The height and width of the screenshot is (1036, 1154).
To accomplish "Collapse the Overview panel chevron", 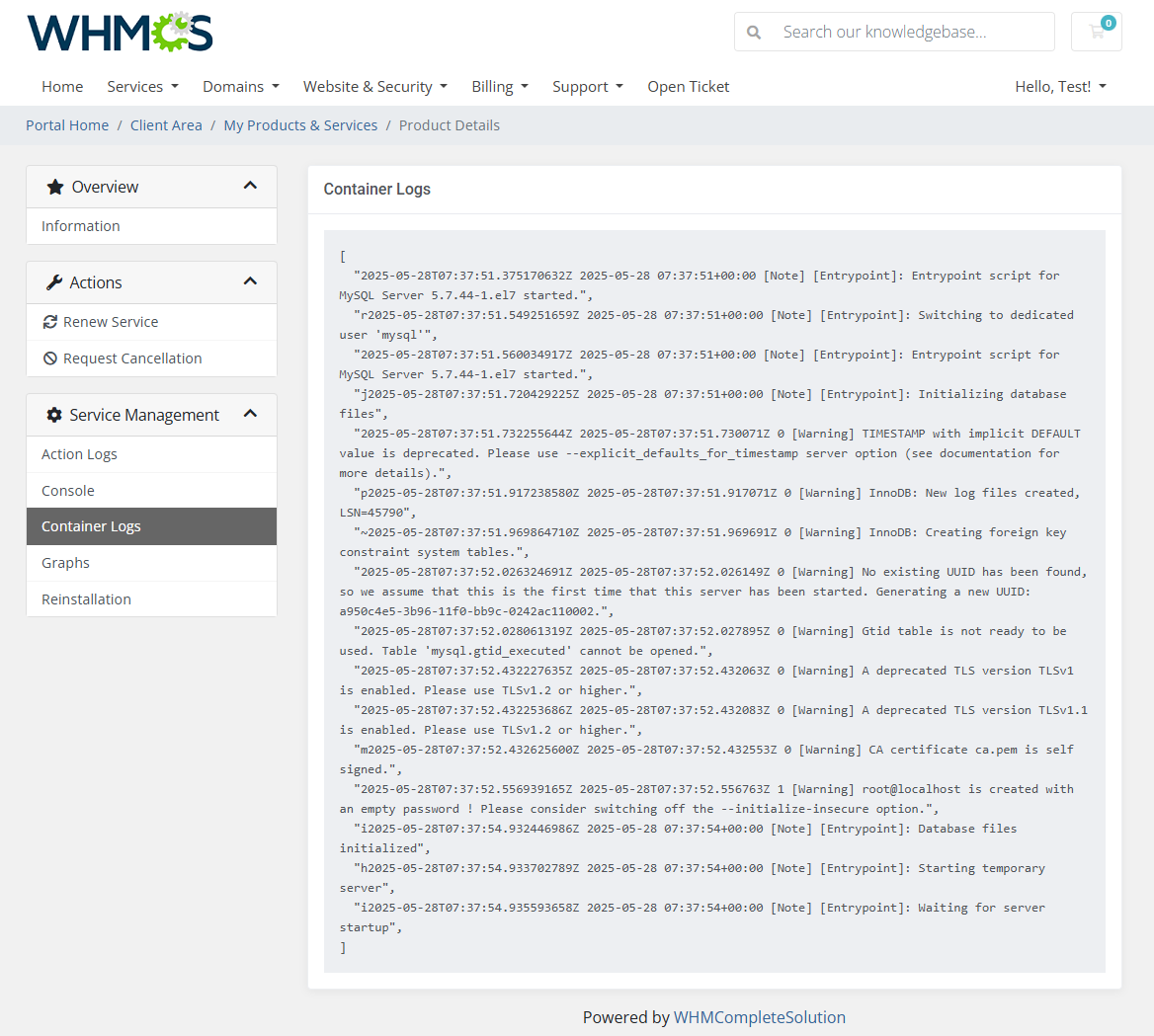I will click(250, 186).
